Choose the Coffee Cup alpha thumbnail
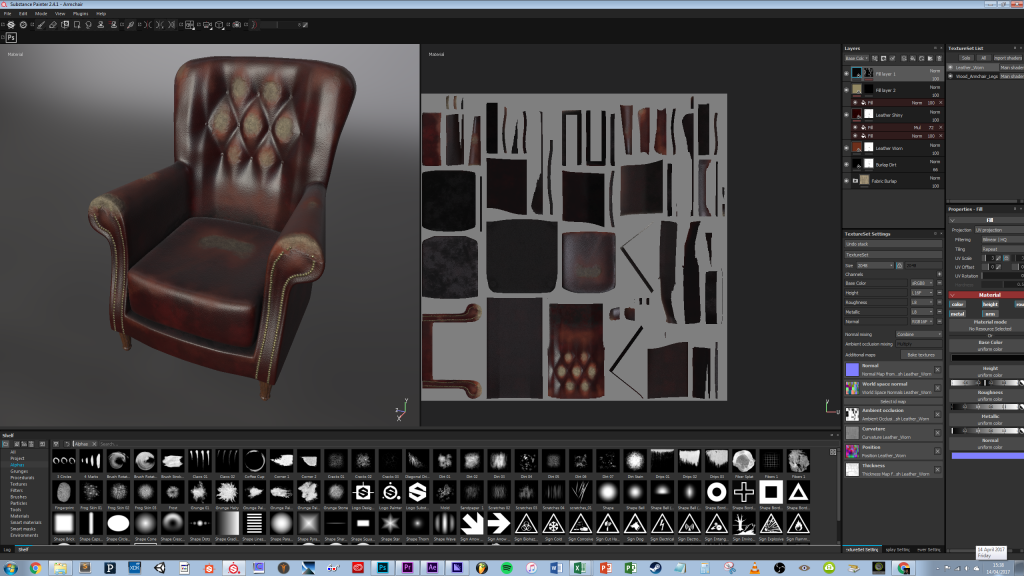 [x=255, y=462]
